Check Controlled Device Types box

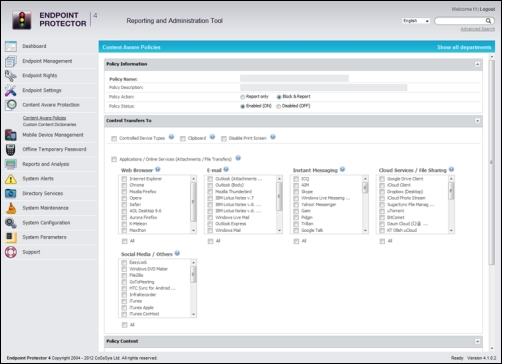pos(114,139)
